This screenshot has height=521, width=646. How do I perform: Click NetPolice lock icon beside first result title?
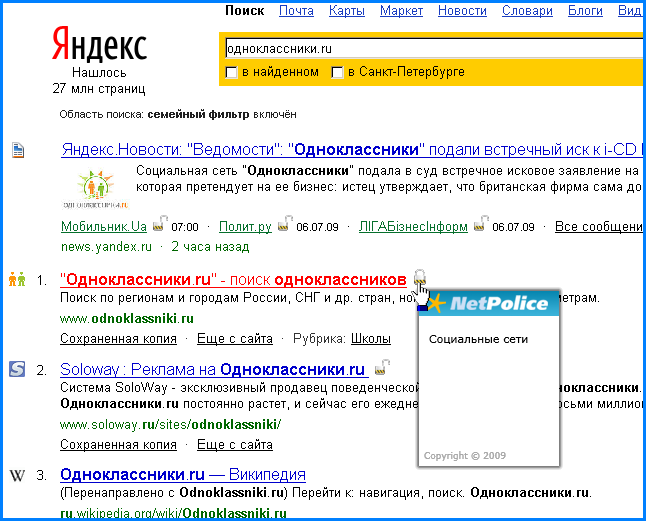point(420,277)
